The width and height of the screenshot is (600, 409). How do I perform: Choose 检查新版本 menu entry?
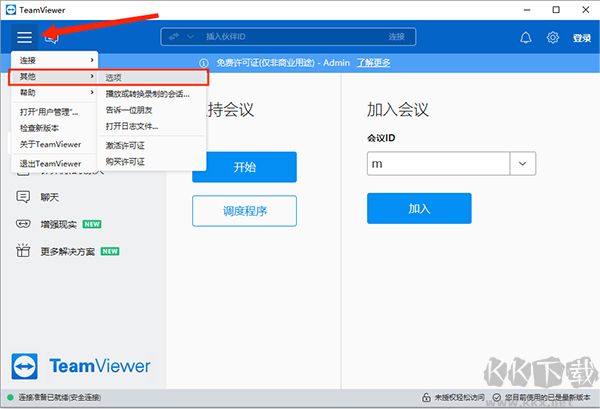pos(54,128)
